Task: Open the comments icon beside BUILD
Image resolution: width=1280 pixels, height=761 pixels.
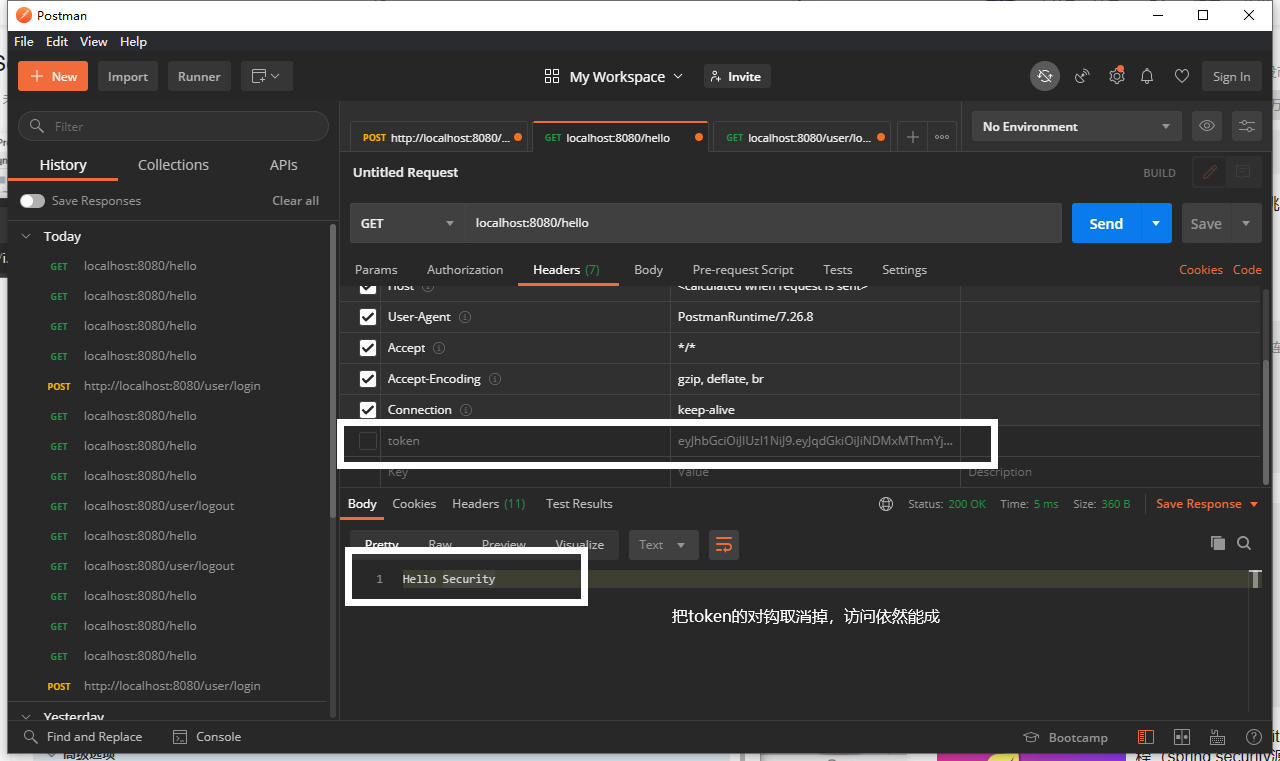Action: pyautogui.click(x=1243, y=172)
